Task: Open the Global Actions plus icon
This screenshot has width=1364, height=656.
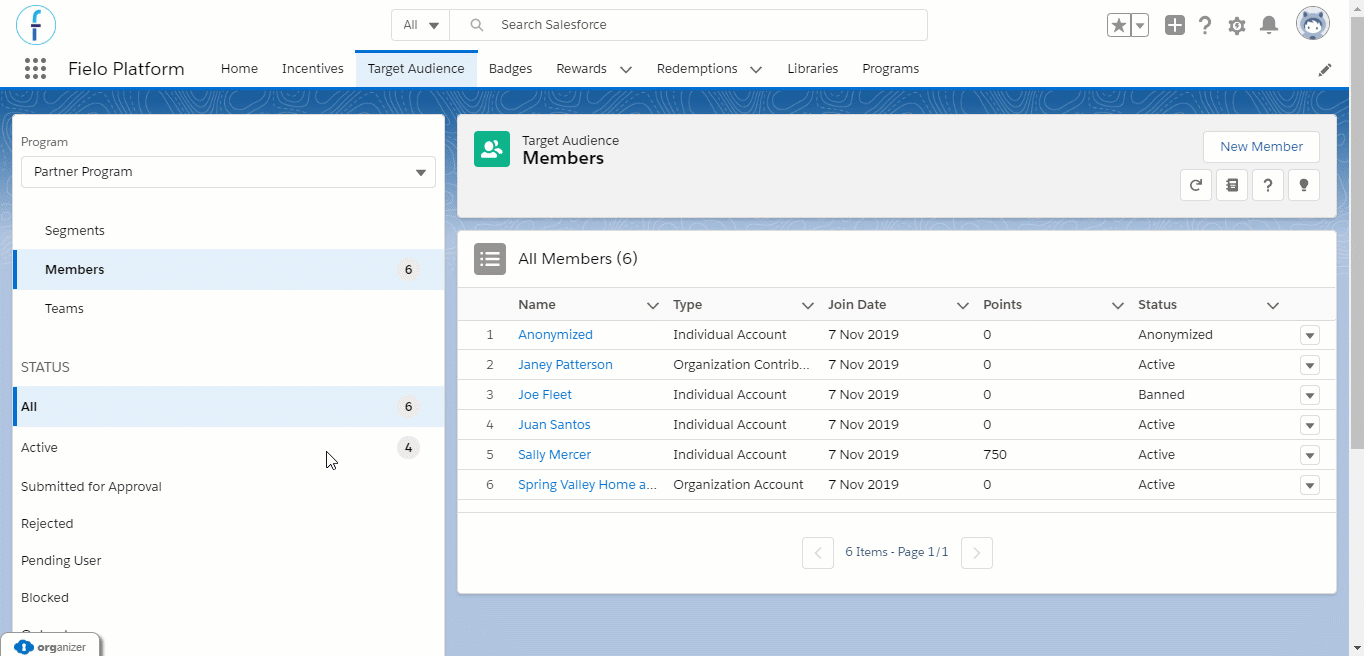Action: tap(1175, 25)
